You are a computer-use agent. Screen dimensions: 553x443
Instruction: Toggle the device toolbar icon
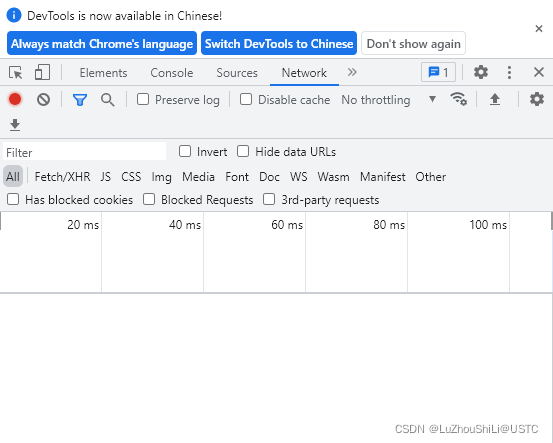[x=42, y=72]
